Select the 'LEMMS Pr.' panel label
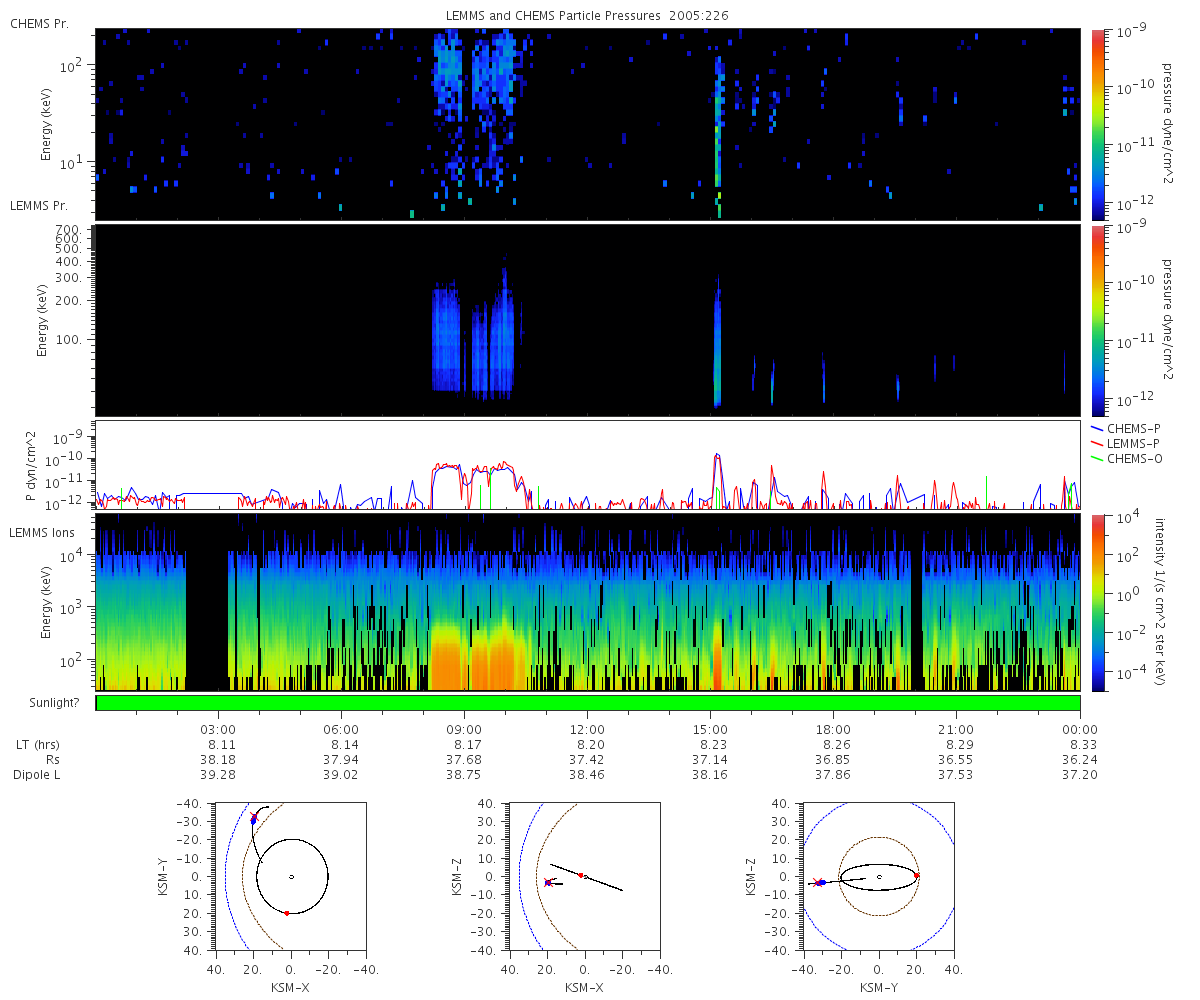The image size is (1200, 1000). 39,205
